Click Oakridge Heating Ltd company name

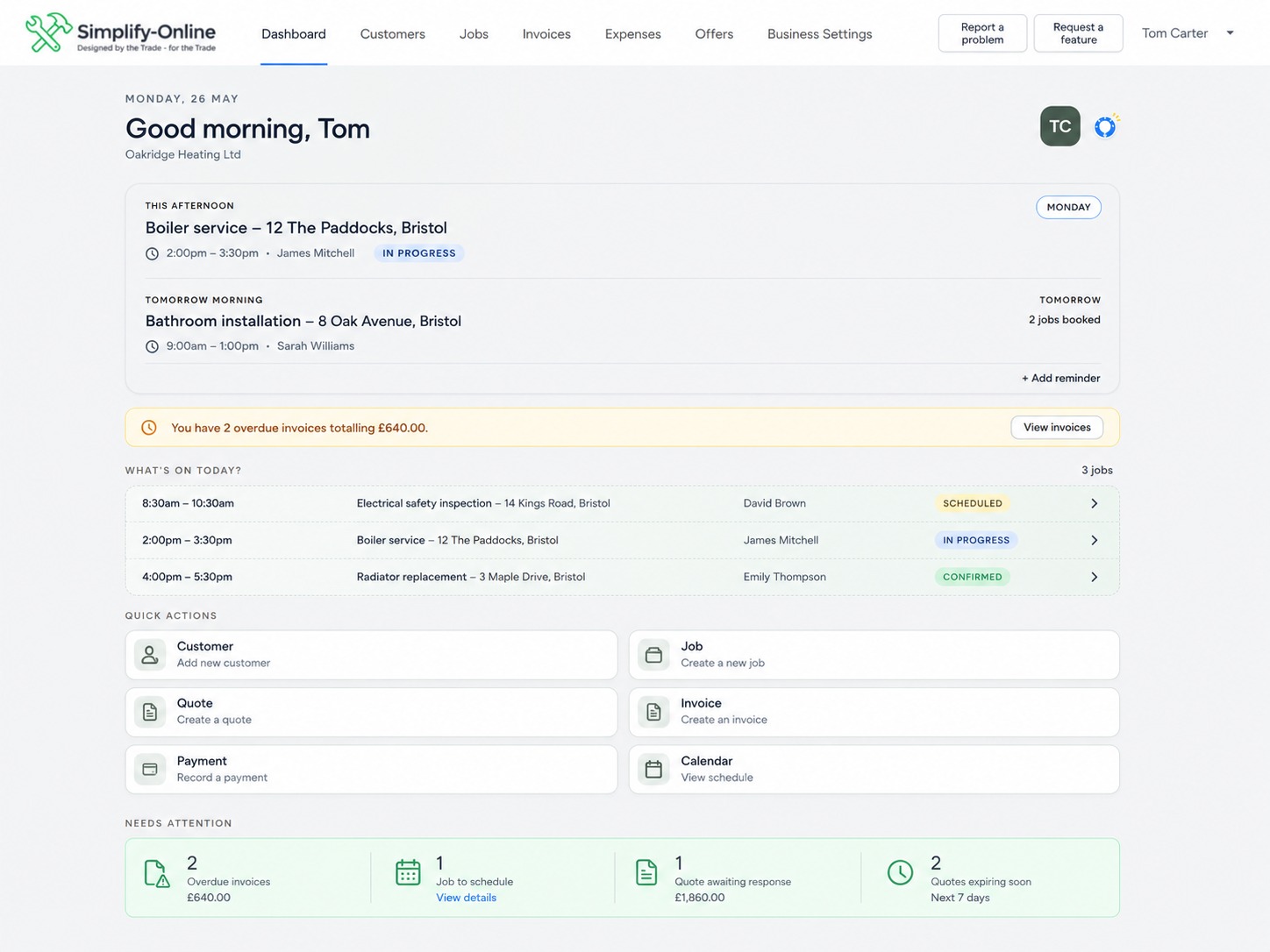(183, 154)
